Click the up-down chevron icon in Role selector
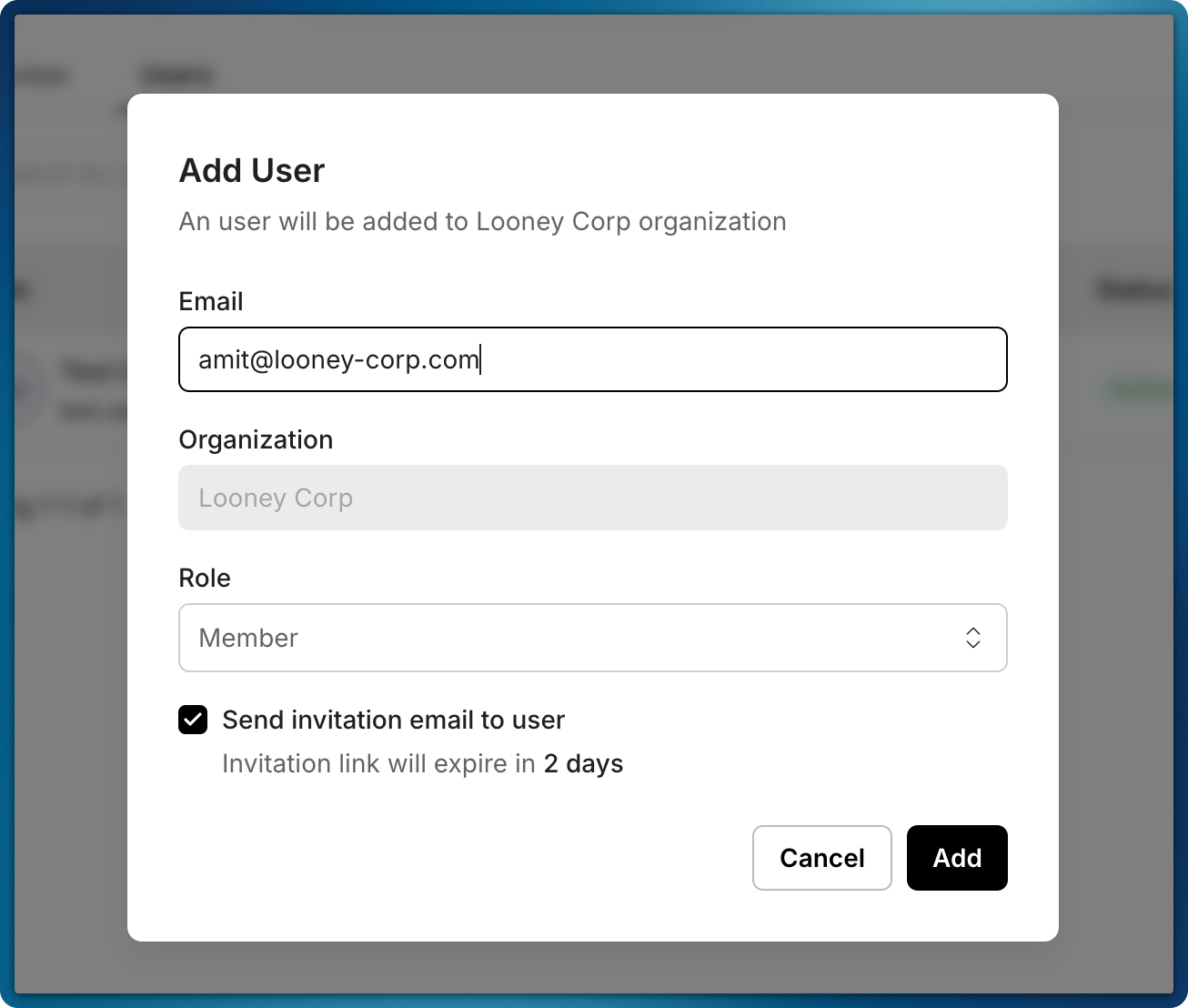This screenshot has height=1008, width=1188. coord(972,638)
